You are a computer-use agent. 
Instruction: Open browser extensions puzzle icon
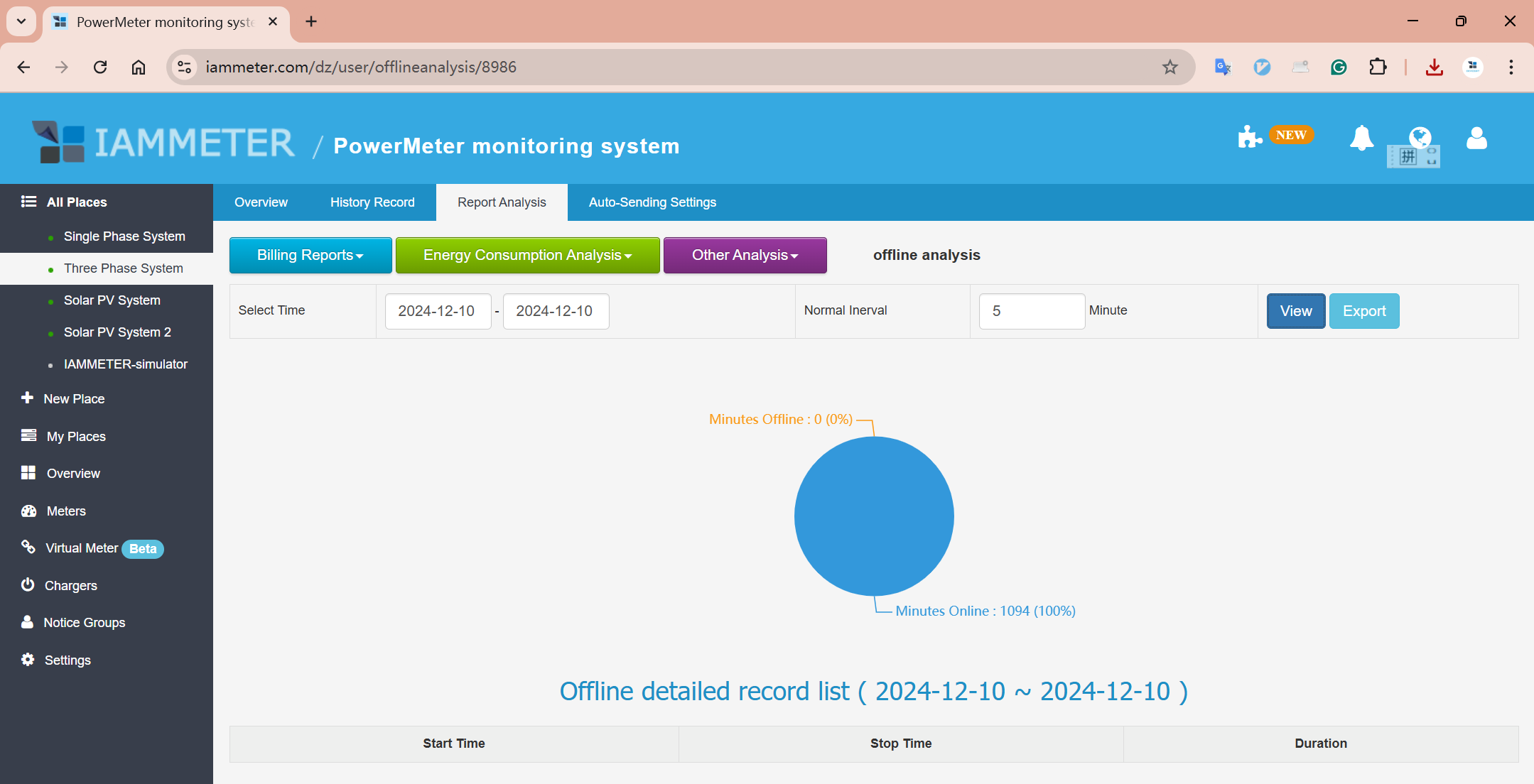pos(1378,67)
